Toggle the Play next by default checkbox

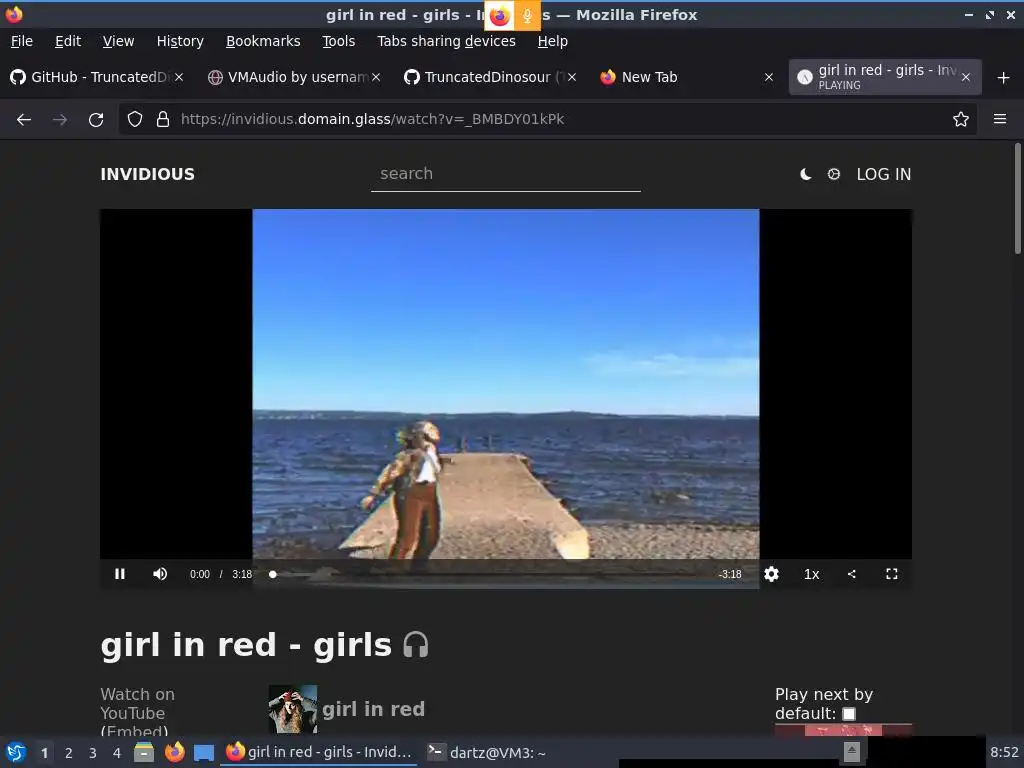[849, 714]
